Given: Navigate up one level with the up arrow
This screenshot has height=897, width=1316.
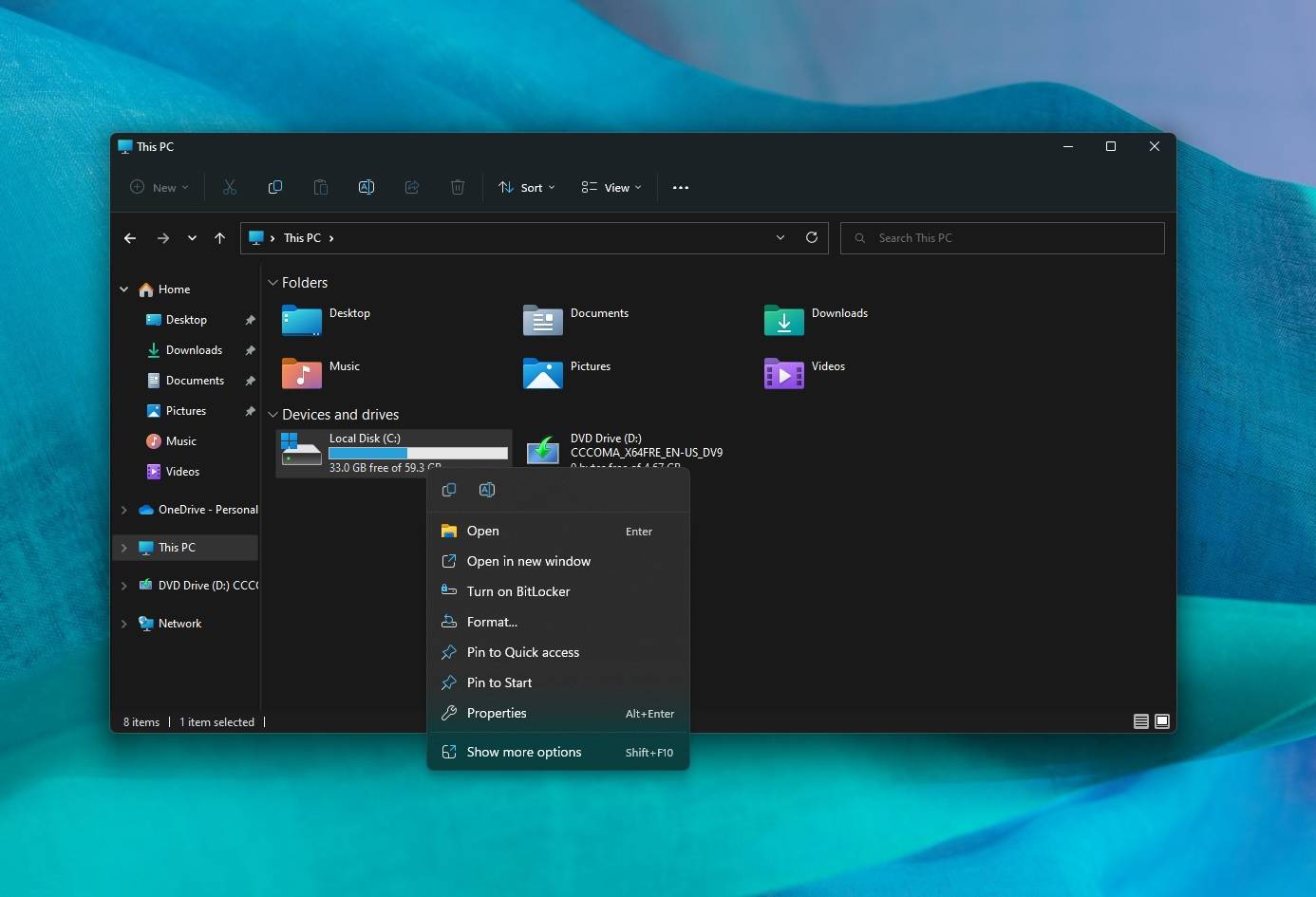Looking at the screenshot, I should 220,238.
